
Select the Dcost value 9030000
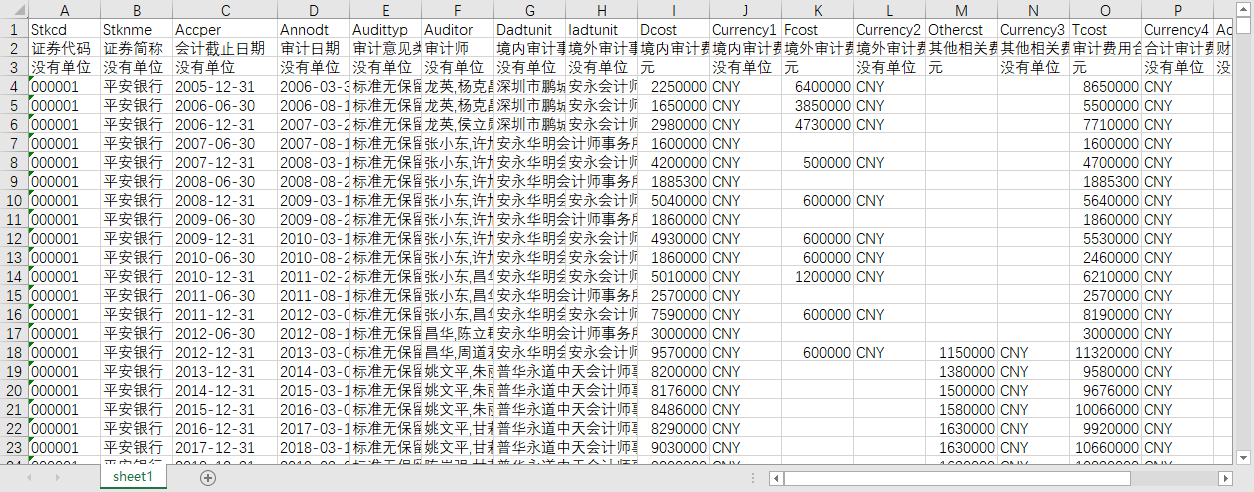[674, 447]
